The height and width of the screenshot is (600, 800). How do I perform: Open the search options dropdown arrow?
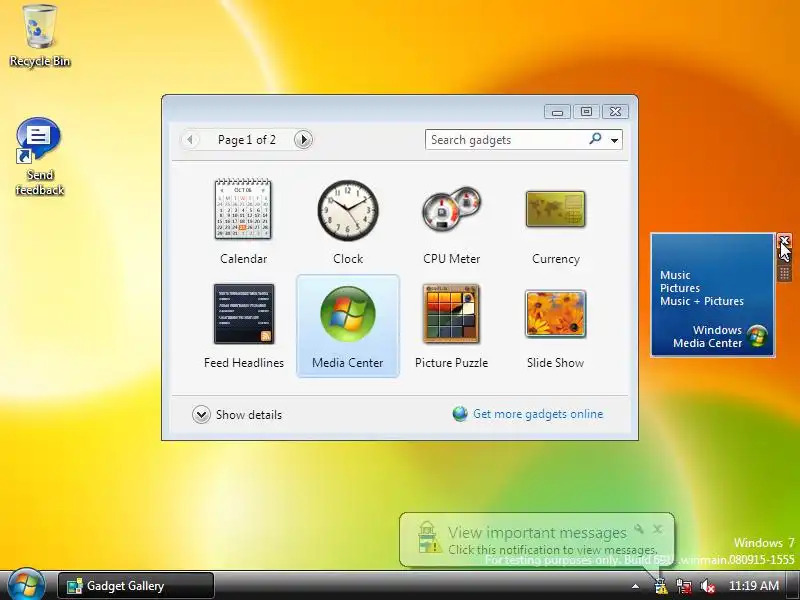615,140
